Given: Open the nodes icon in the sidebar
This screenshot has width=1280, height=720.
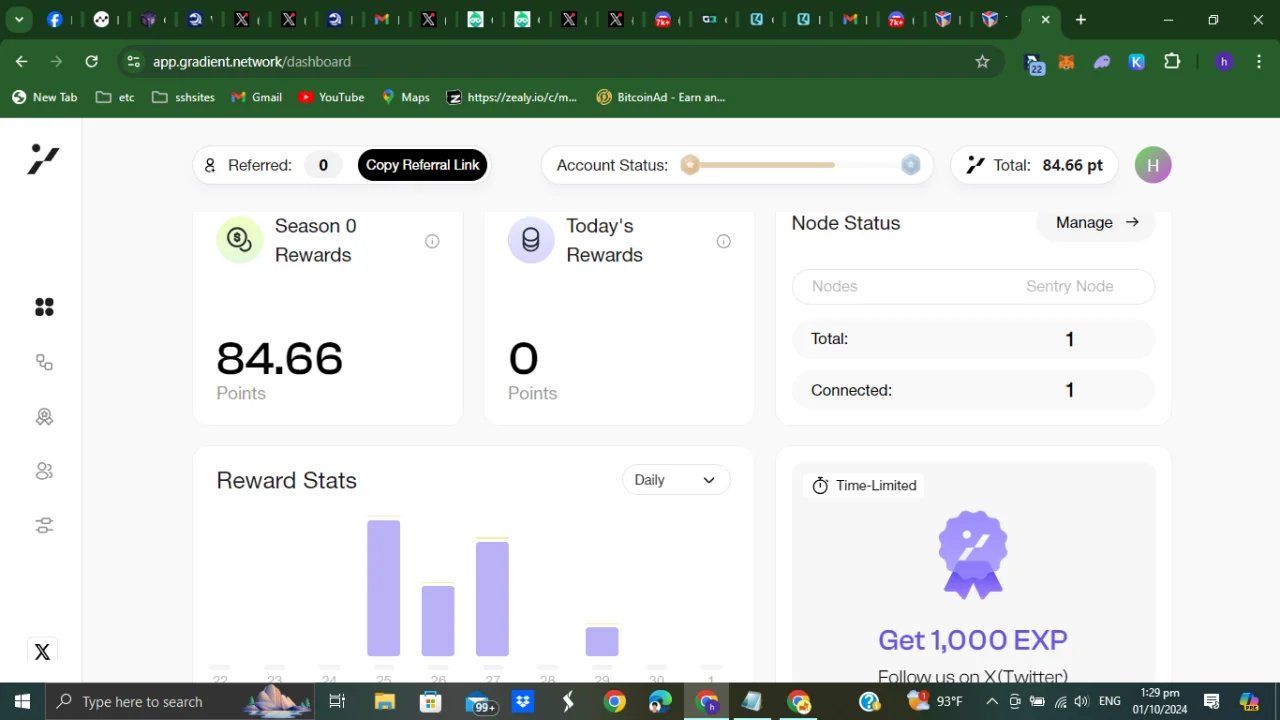Looking at the screenshot, I should (44, 362).
